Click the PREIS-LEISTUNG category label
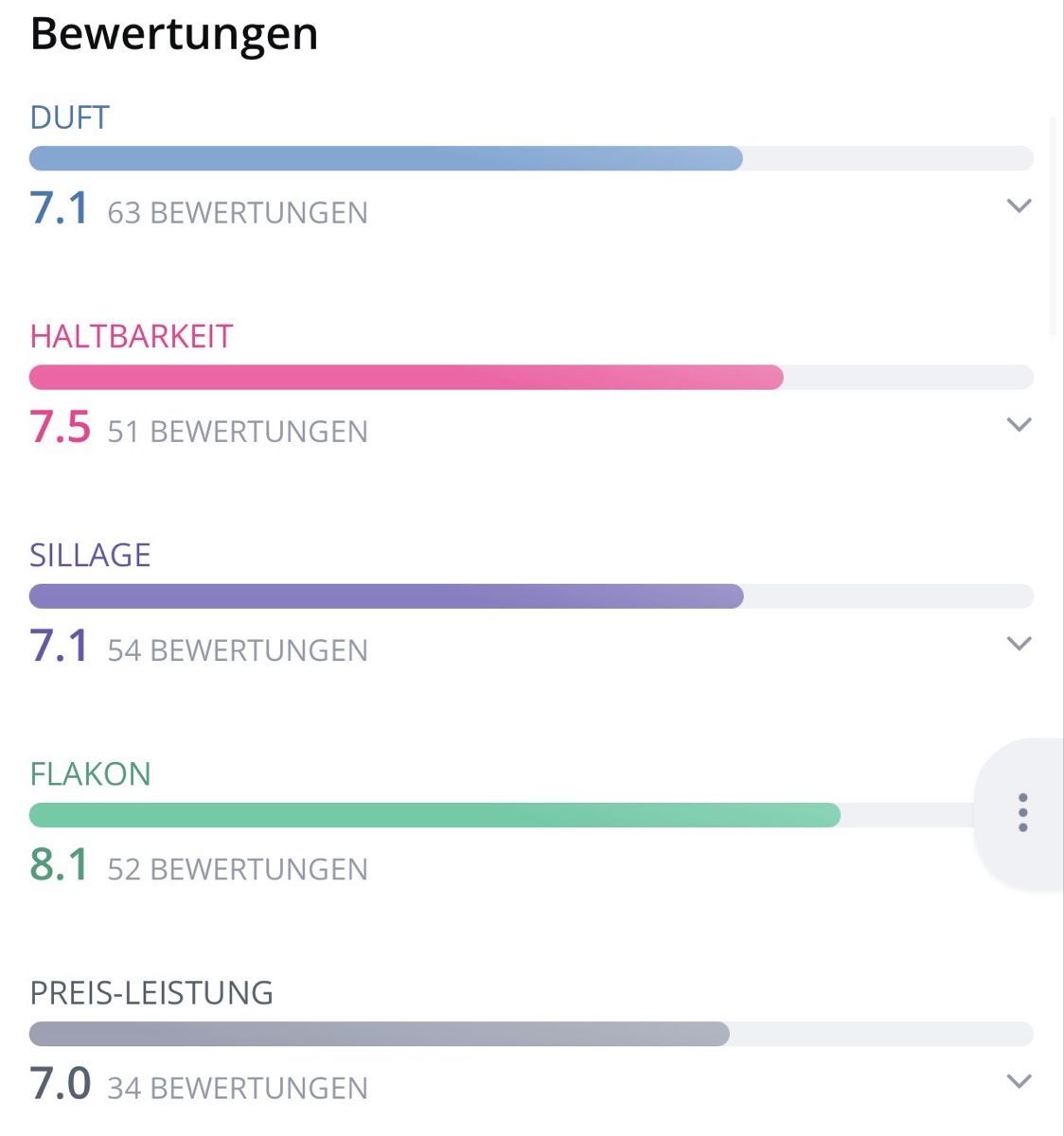1064x1136 pixels. point(151,993)
